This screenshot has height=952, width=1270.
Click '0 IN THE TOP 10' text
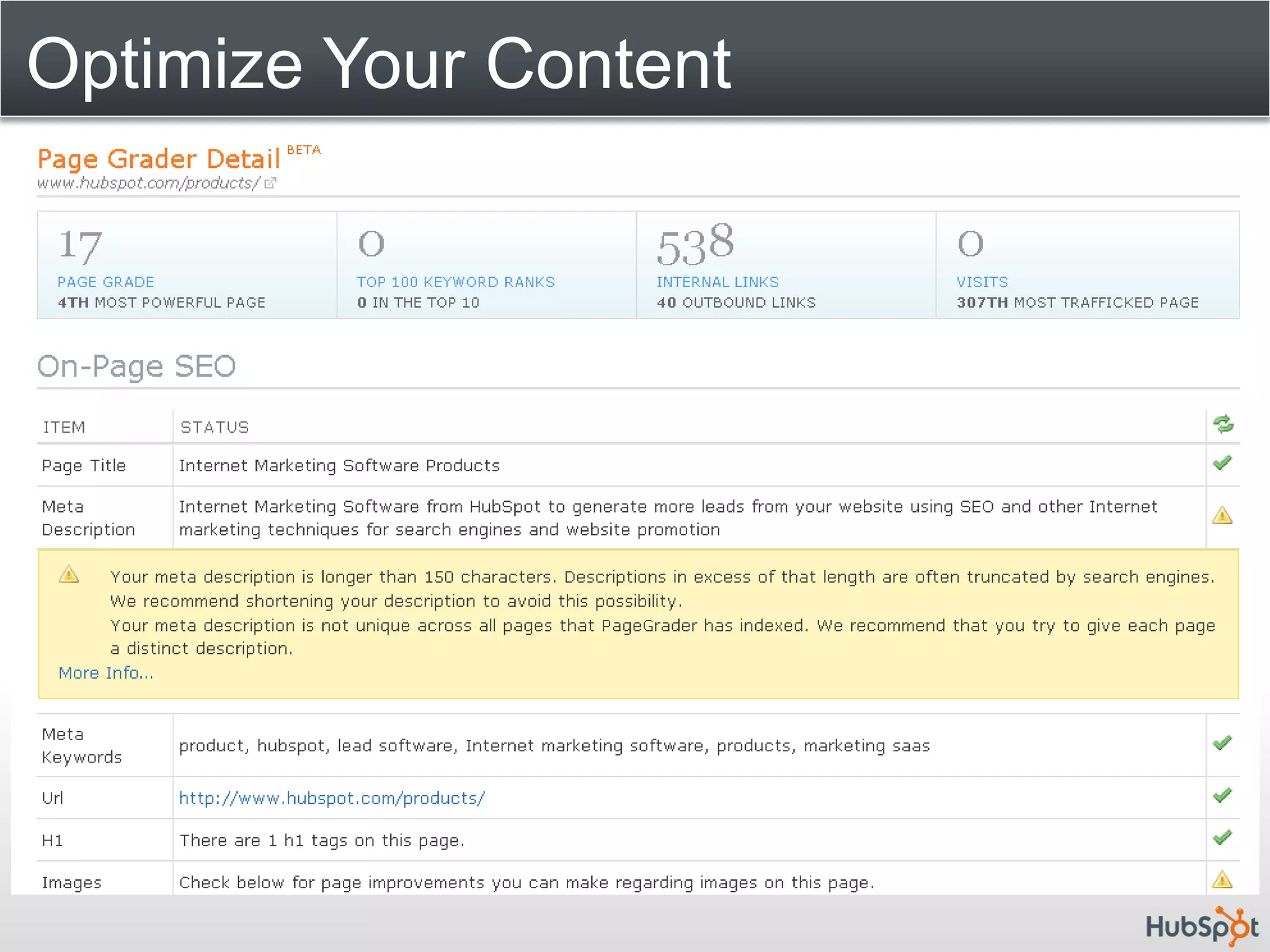(418, 302)
